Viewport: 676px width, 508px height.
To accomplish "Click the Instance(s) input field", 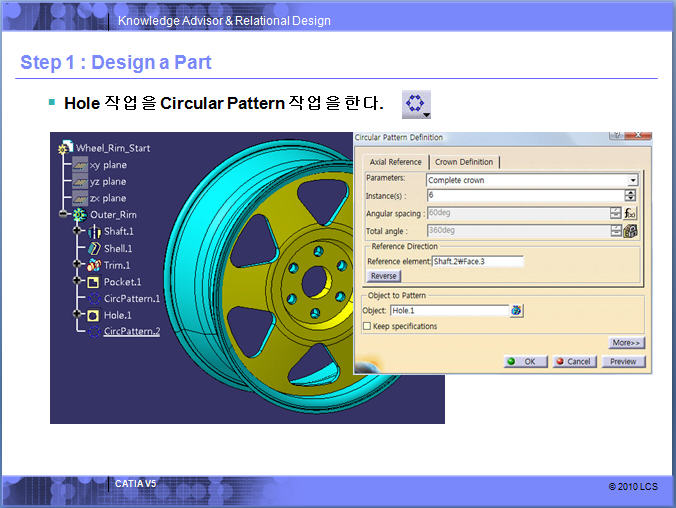I will click(x=525, y=195).
